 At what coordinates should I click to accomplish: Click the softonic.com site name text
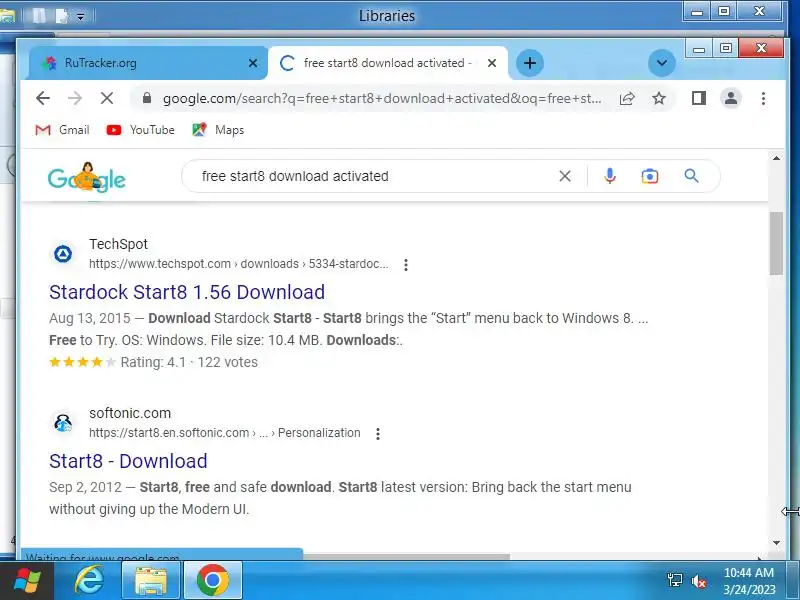point(130,413)
